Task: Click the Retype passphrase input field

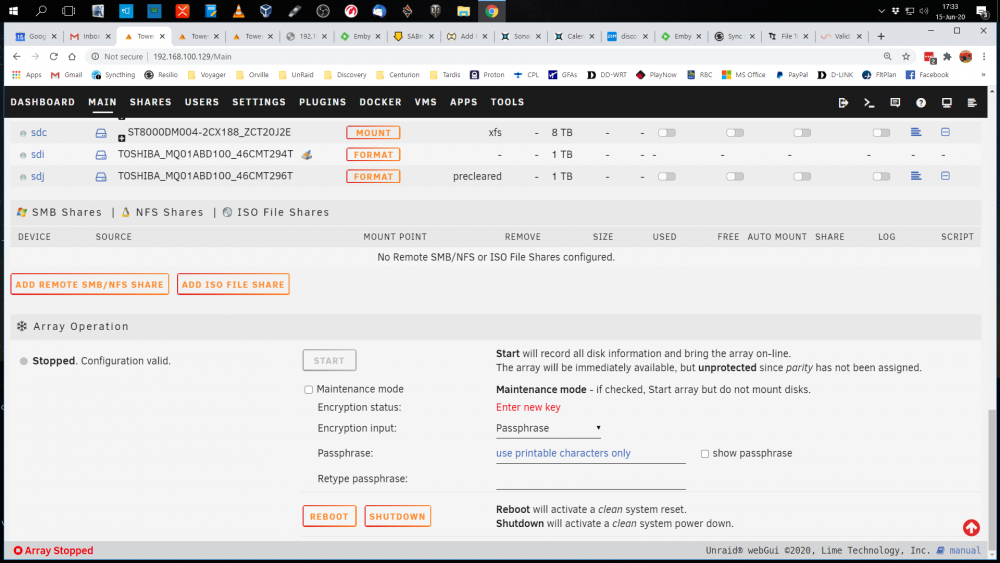Action: (x=591, y=479)
